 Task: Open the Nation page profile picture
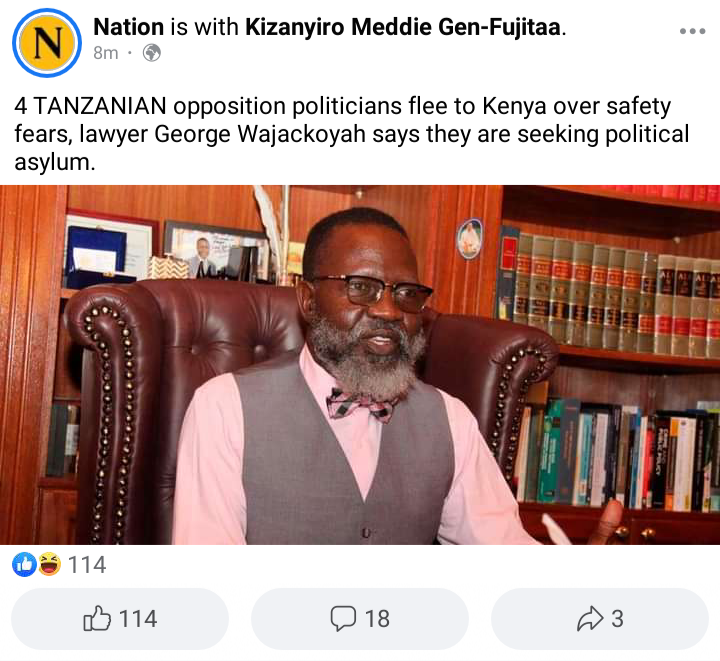[47, 43]
